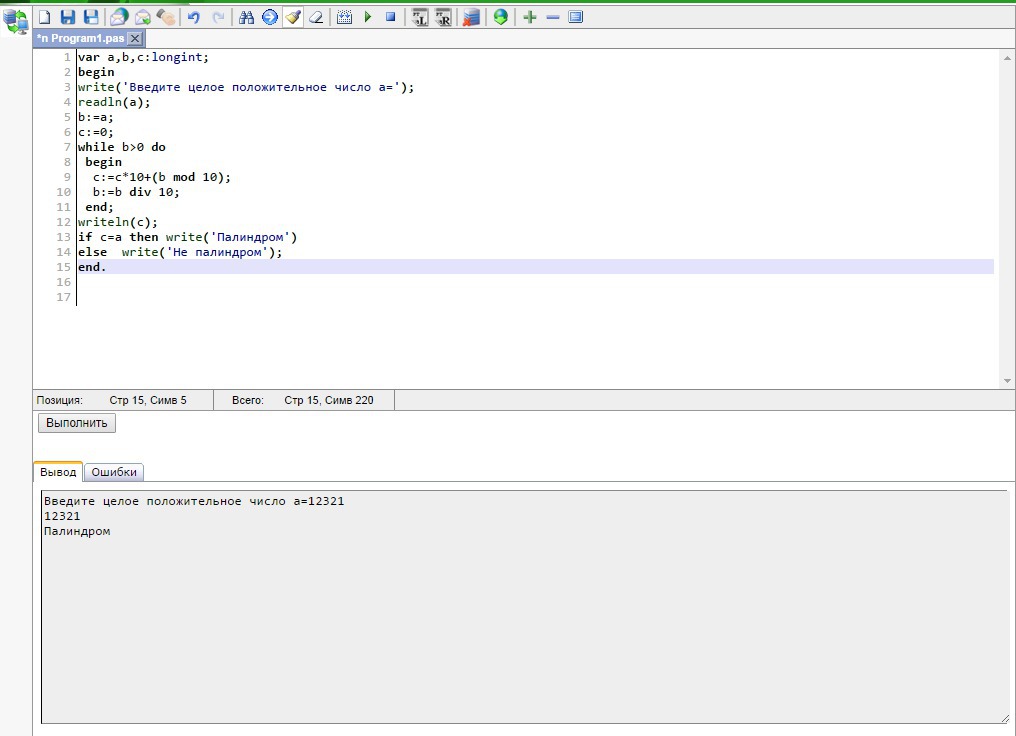Stop execution with the blue square icon
This screenshot has height=736, width=1016.
click(391, 17)
